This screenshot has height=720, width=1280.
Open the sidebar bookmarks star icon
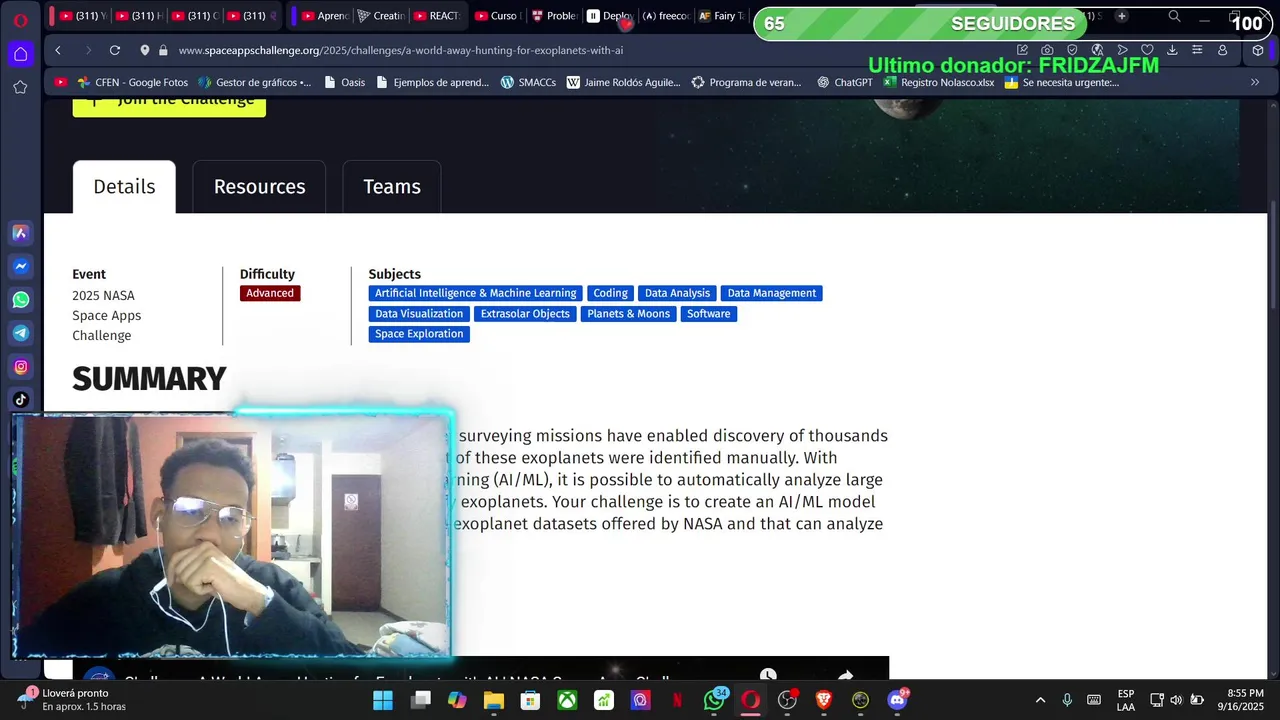[20, 87]
